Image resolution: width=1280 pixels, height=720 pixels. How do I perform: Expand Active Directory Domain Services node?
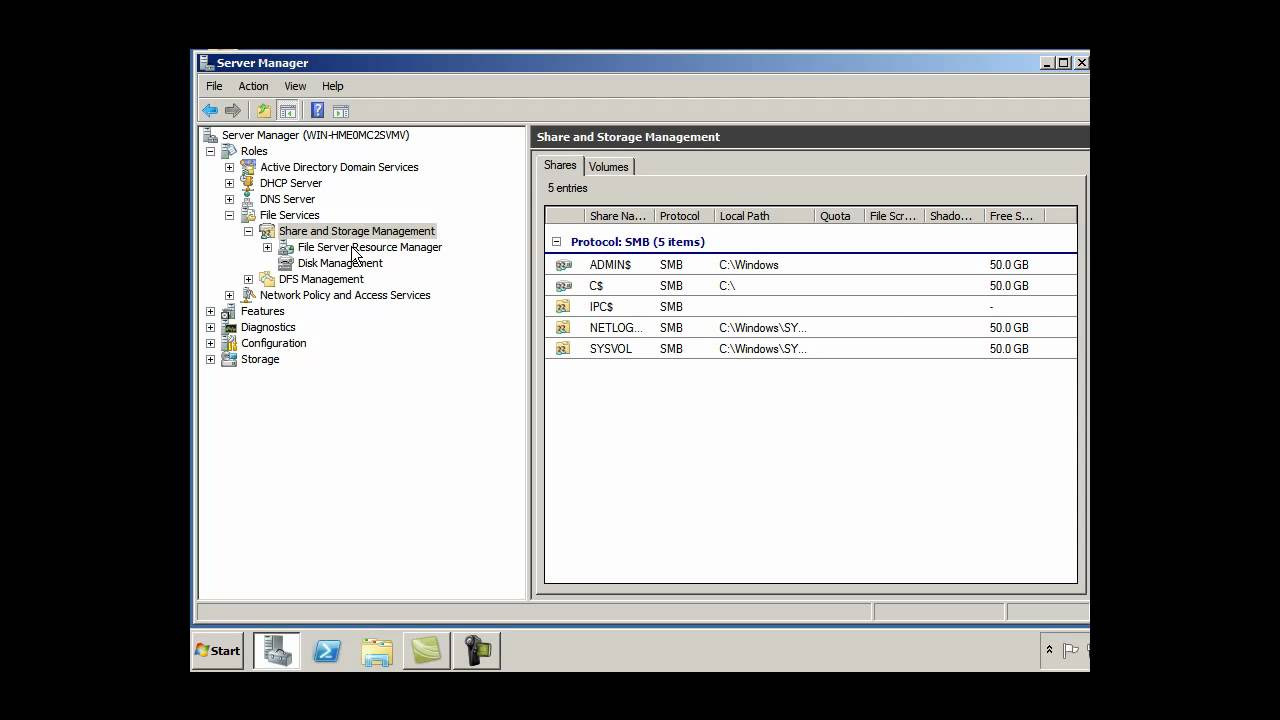(229, 167)
